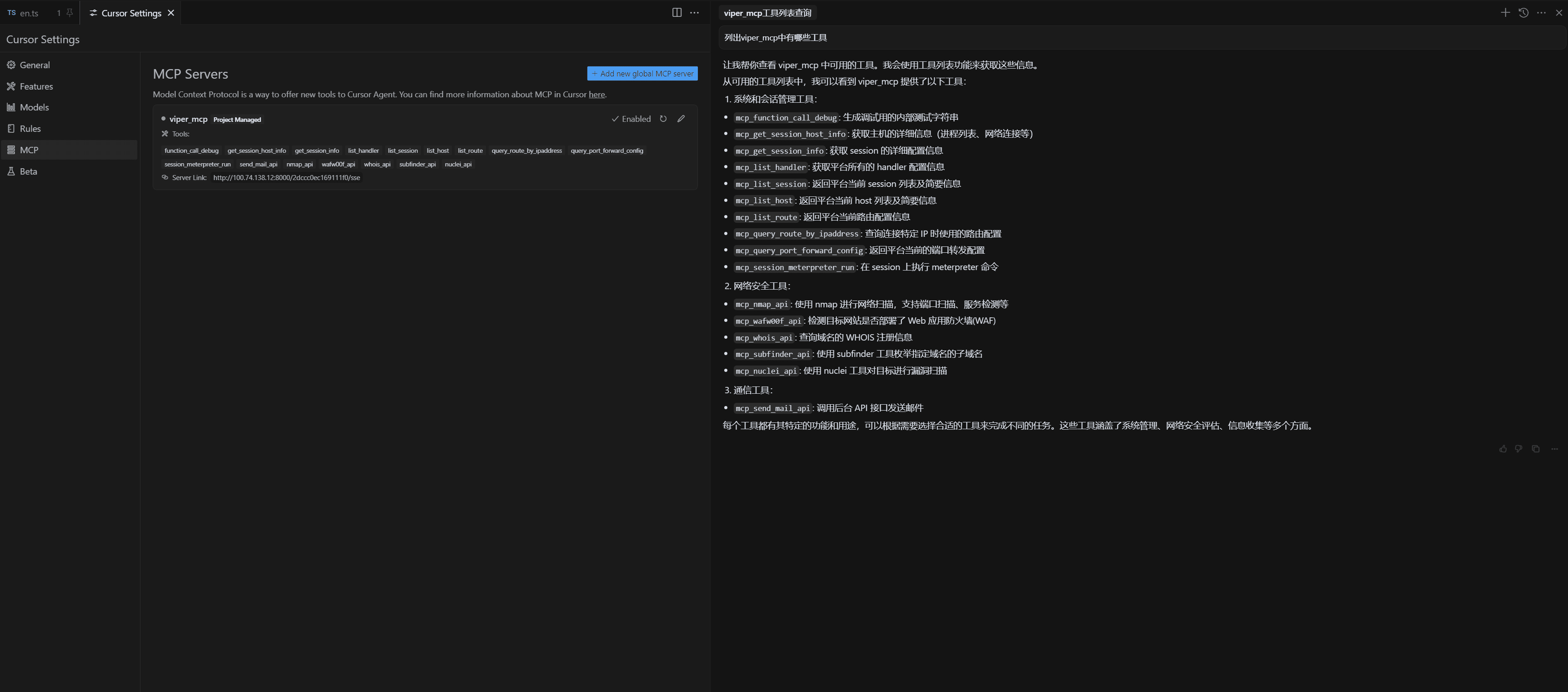
Task: Open Features settings section
Action: (69, 86)
